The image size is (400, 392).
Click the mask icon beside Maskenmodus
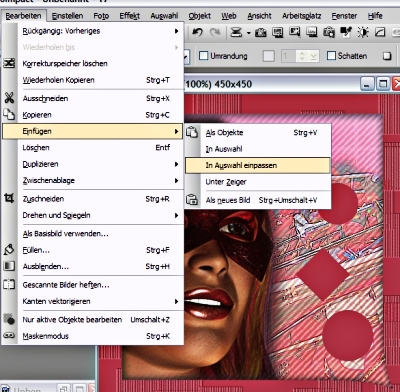tap(9, 335)
